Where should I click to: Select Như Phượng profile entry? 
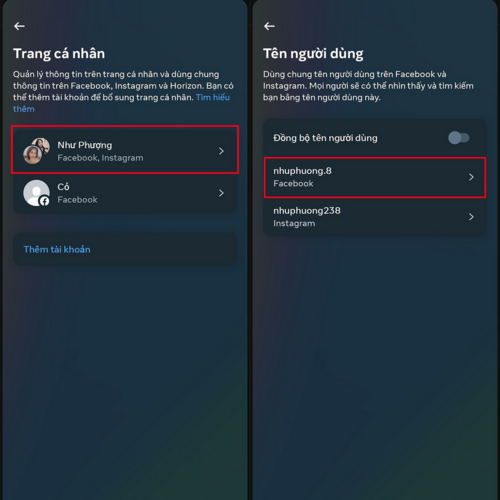125,150
